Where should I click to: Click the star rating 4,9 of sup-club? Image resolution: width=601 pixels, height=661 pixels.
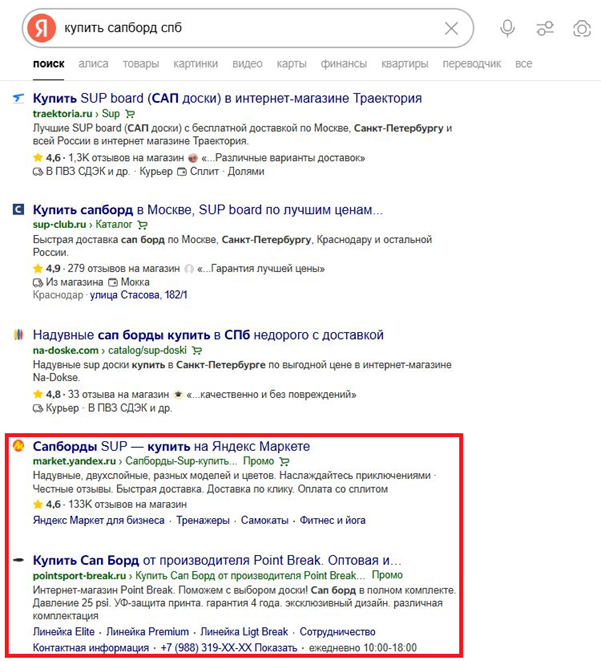(47, 269)
